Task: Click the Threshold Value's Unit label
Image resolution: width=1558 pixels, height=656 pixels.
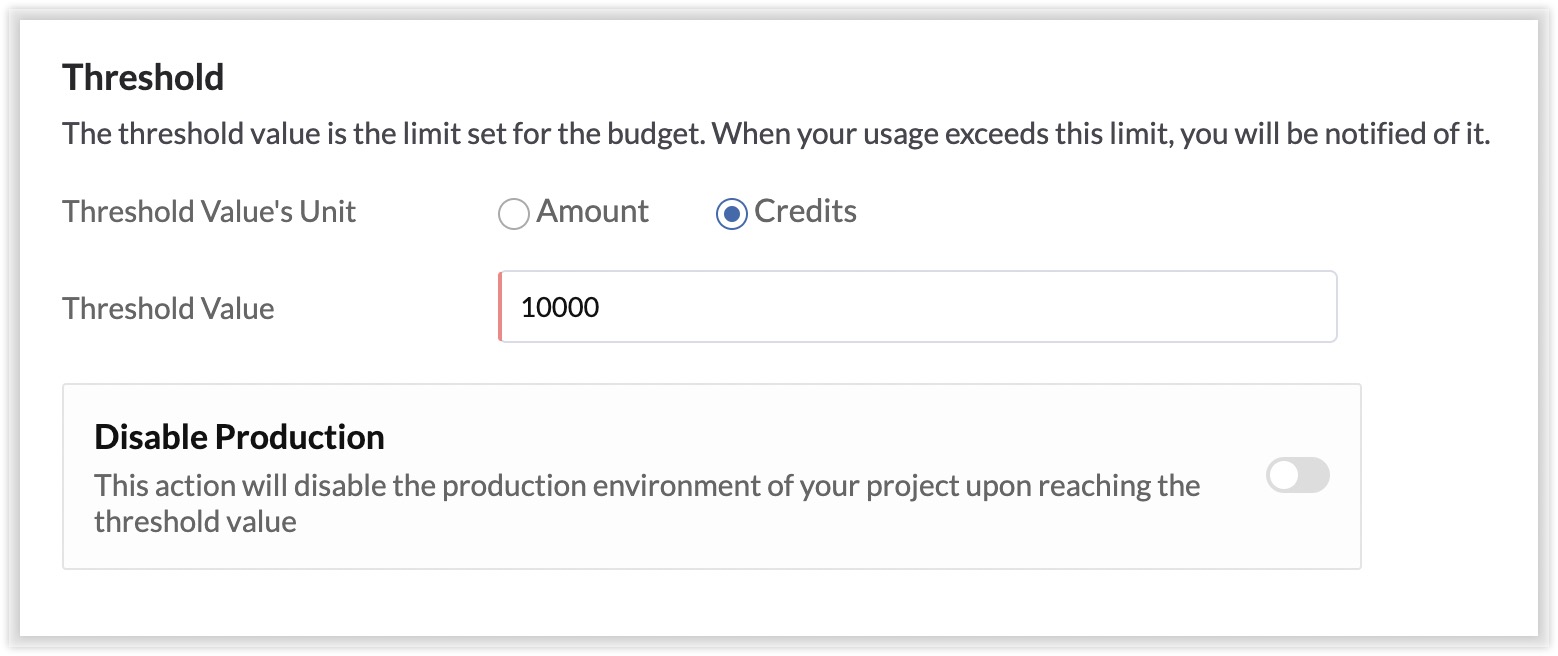Action: 209,212
